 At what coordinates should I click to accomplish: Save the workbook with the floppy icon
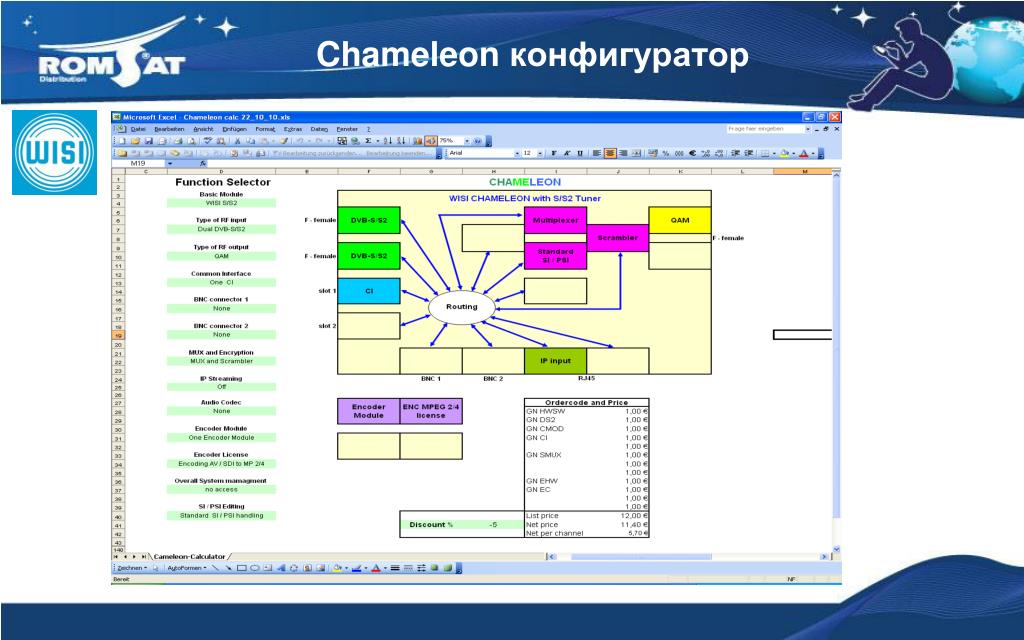point(148,140)
